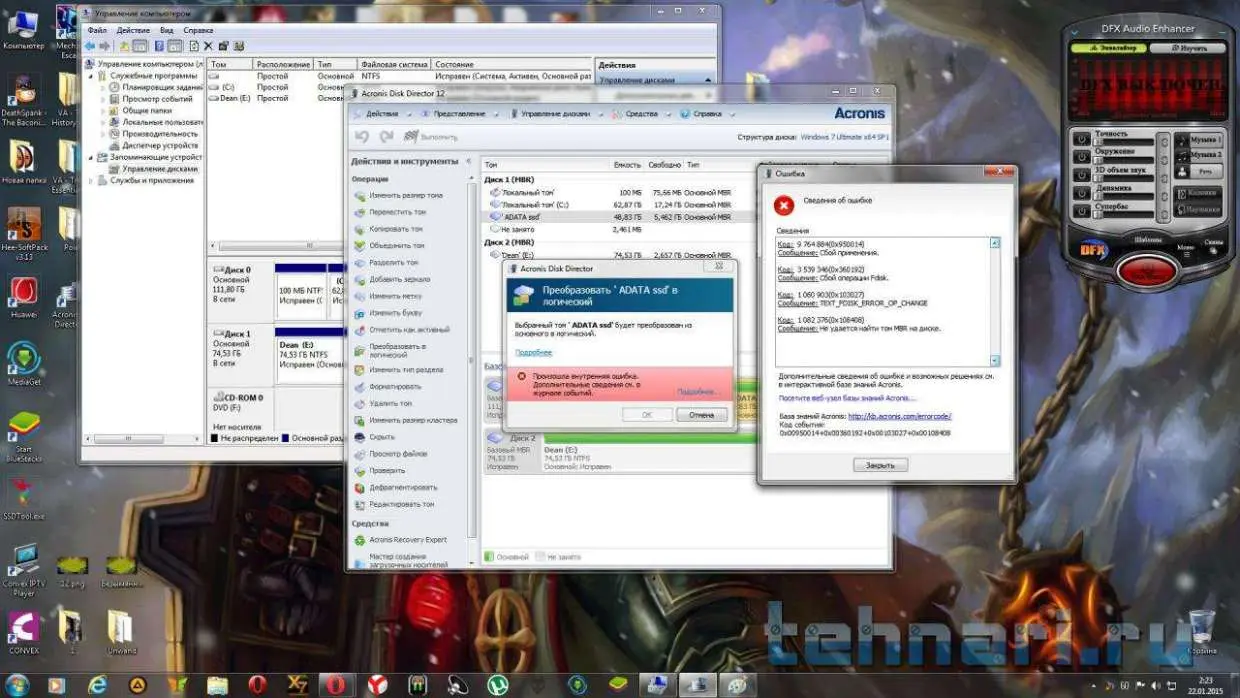Click the convert to logical icon in sidebar
This screenshot has height=698, width=1240.
click(x=360, y=349)
